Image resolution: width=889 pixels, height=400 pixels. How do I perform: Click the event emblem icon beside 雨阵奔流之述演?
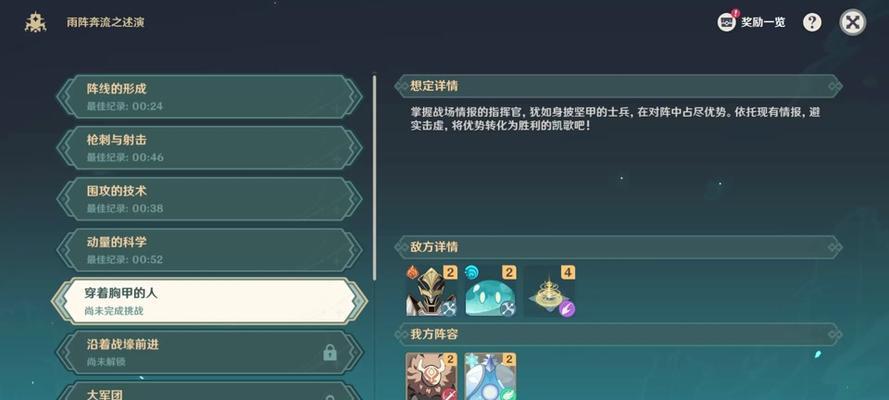[35, 23]
